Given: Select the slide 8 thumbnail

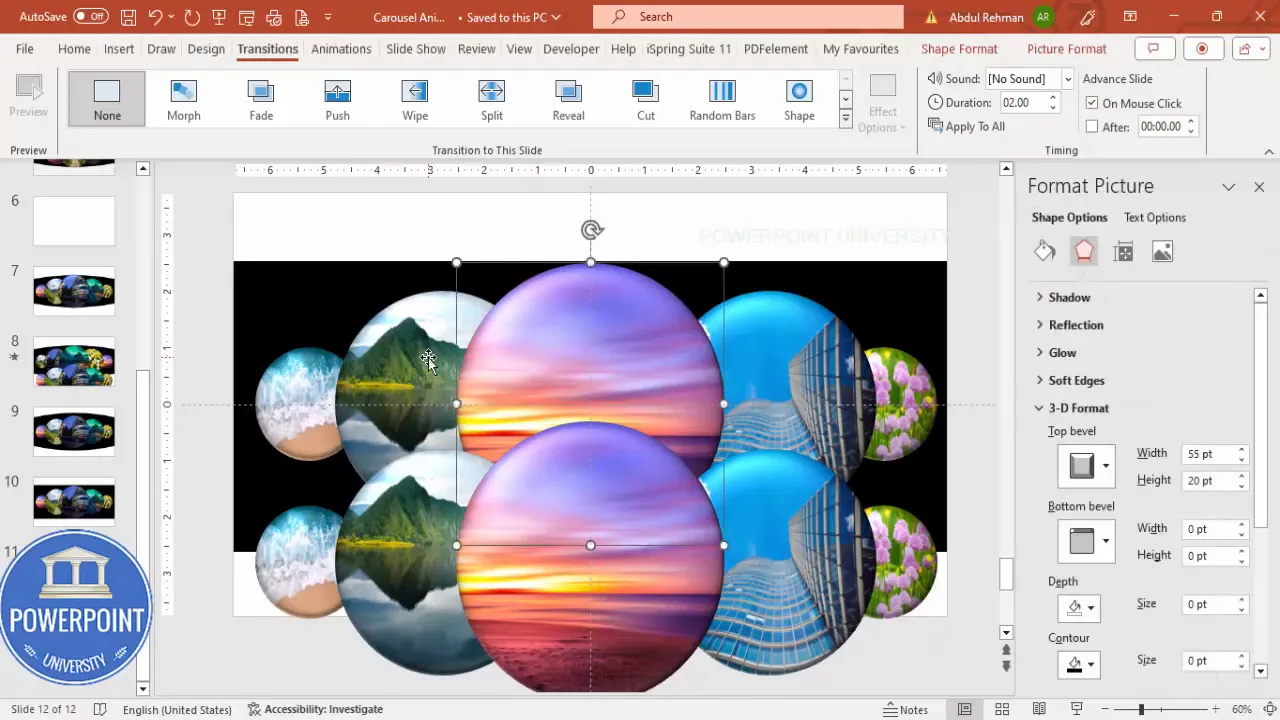Looking at the screenshot, I should coord(74,362).
